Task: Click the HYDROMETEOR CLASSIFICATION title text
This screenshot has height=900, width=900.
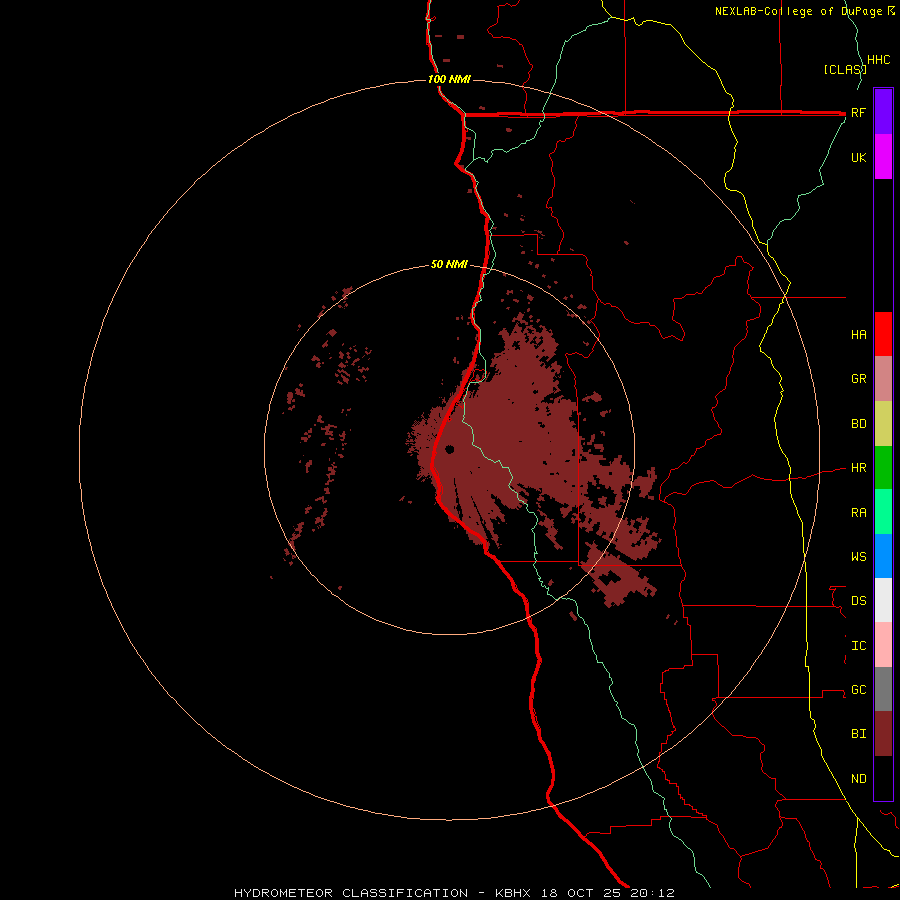Action: tap(351, 893)
